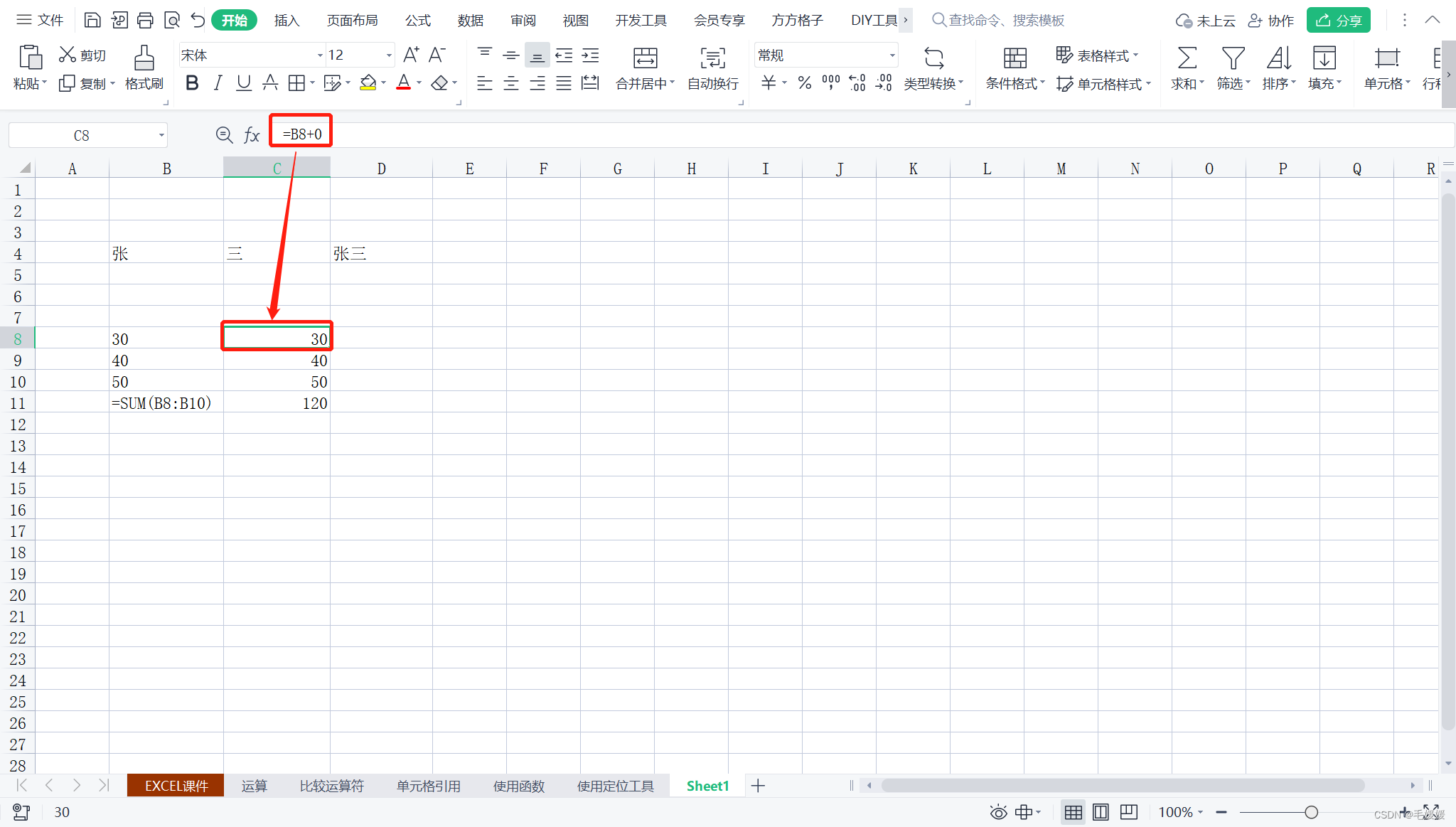Click cell B11 with =SUM(B8:B10)
1456x827 pixels.
(x=166, y=403)
